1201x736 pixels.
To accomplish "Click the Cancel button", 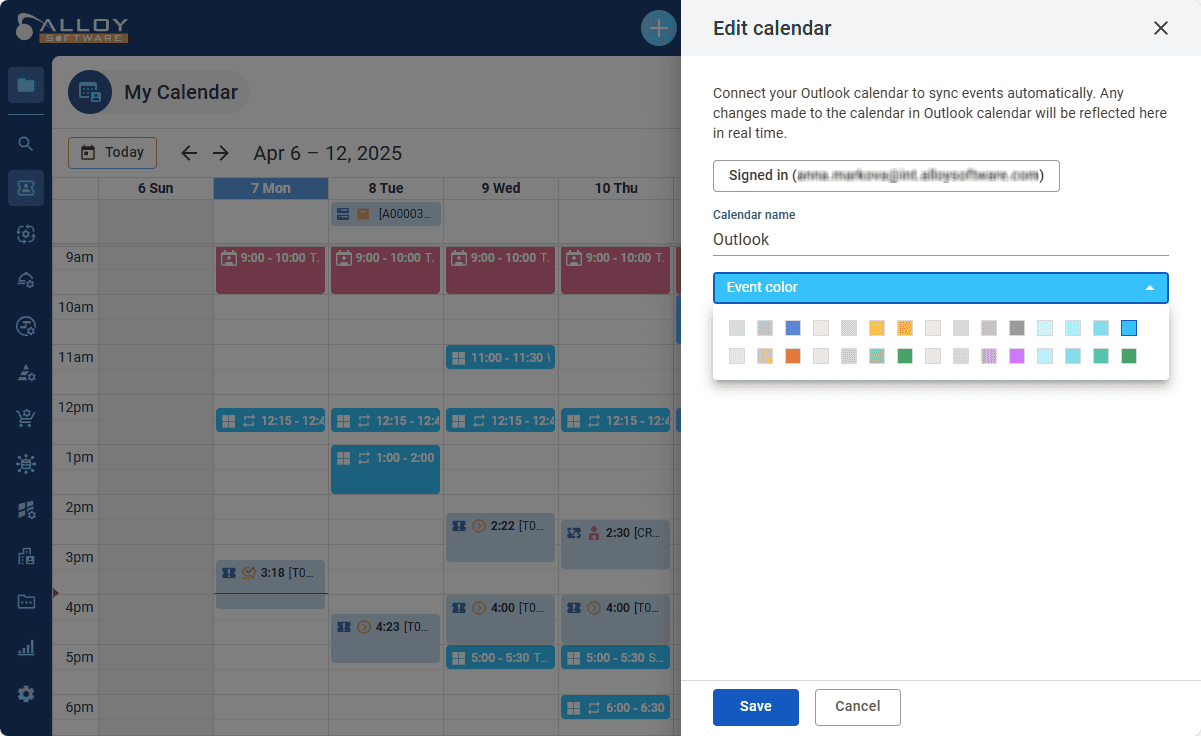I will pos(858,707).
